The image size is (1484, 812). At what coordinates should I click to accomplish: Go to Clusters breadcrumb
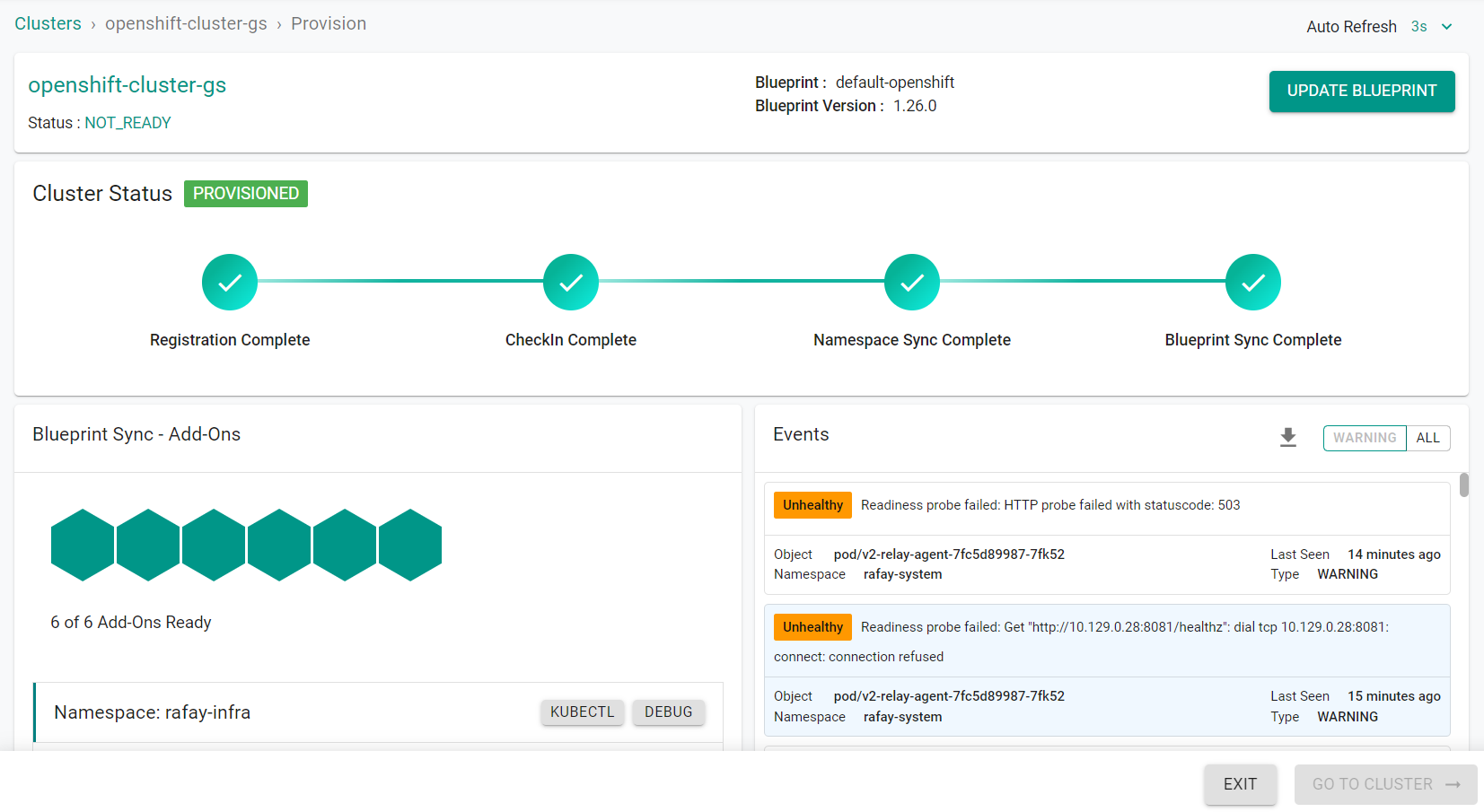click(x=48, y=23)
